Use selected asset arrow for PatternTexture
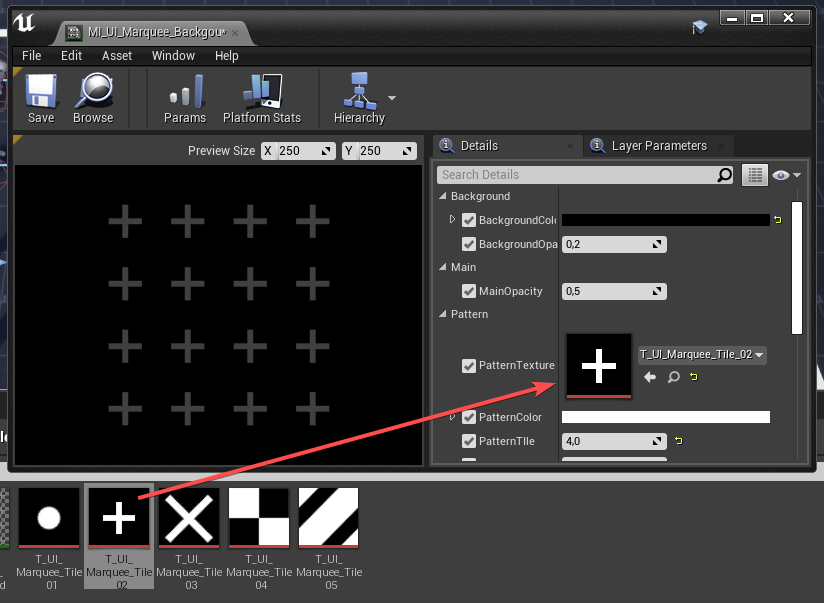The image size is (824, 603). click(x=650, y=376)
